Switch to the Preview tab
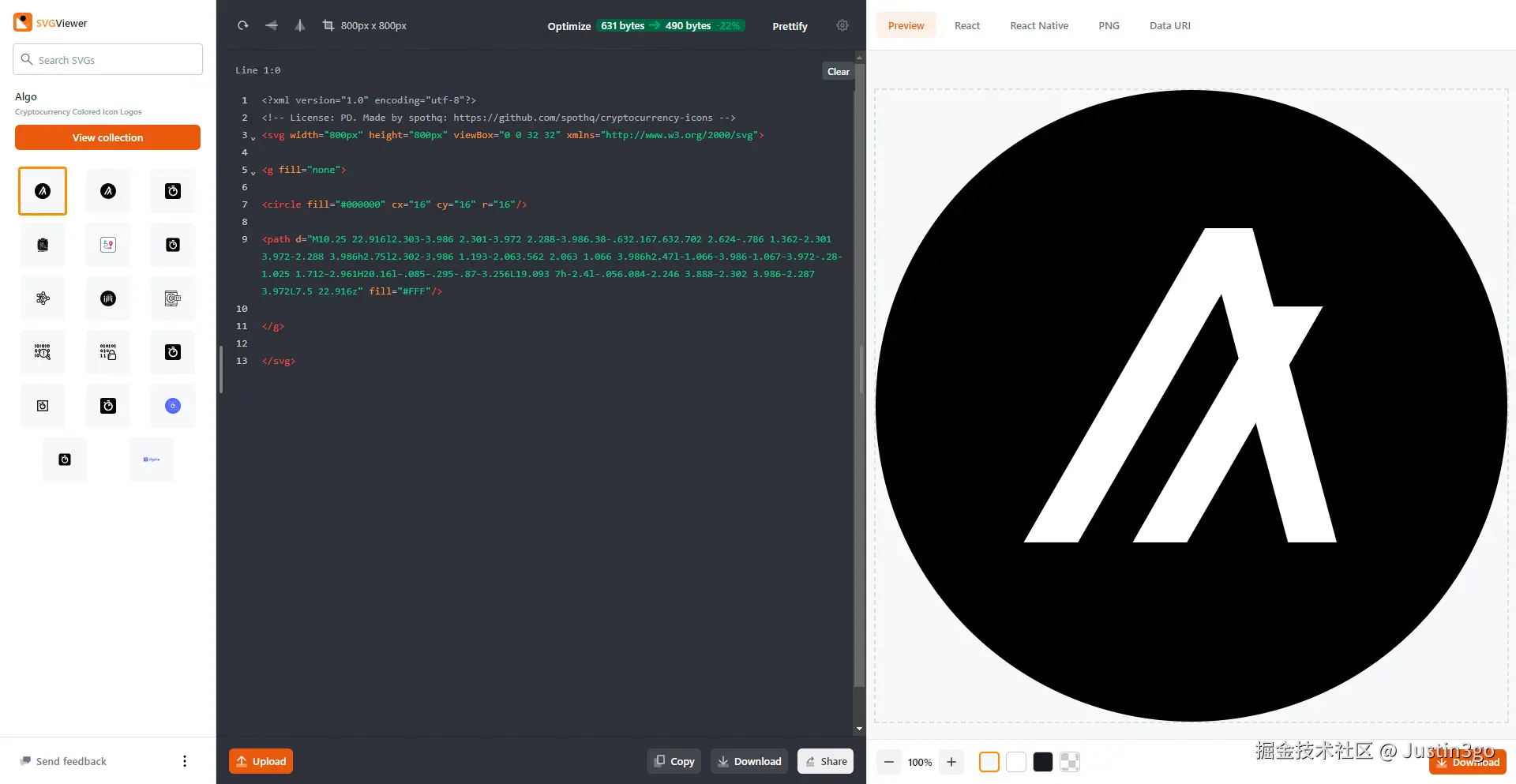The width and height of the screenshot is (1516, 784). coord(906,25)
